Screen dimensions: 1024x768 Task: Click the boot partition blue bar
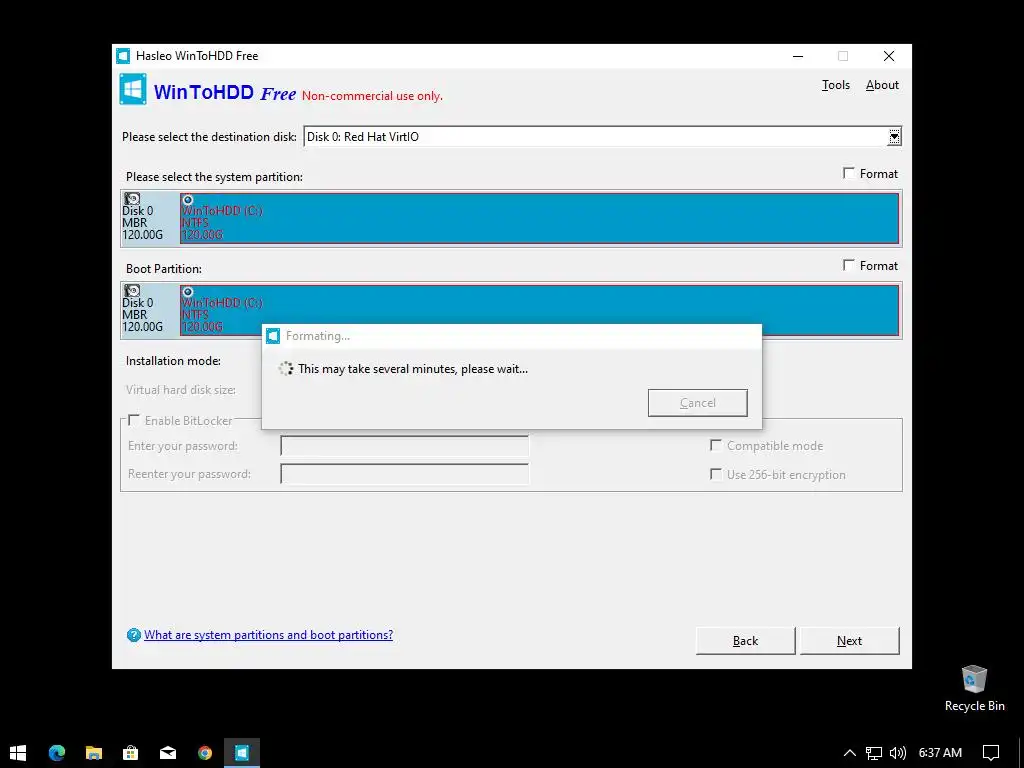click(x=539, y=310)
